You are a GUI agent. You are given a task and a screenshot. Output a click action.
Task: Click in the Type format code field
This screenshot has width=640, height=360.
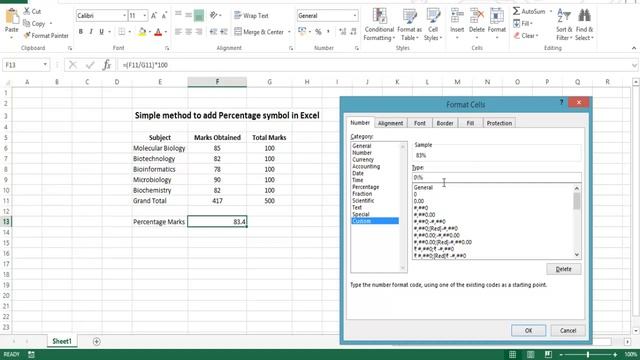(x=497, y=178)
